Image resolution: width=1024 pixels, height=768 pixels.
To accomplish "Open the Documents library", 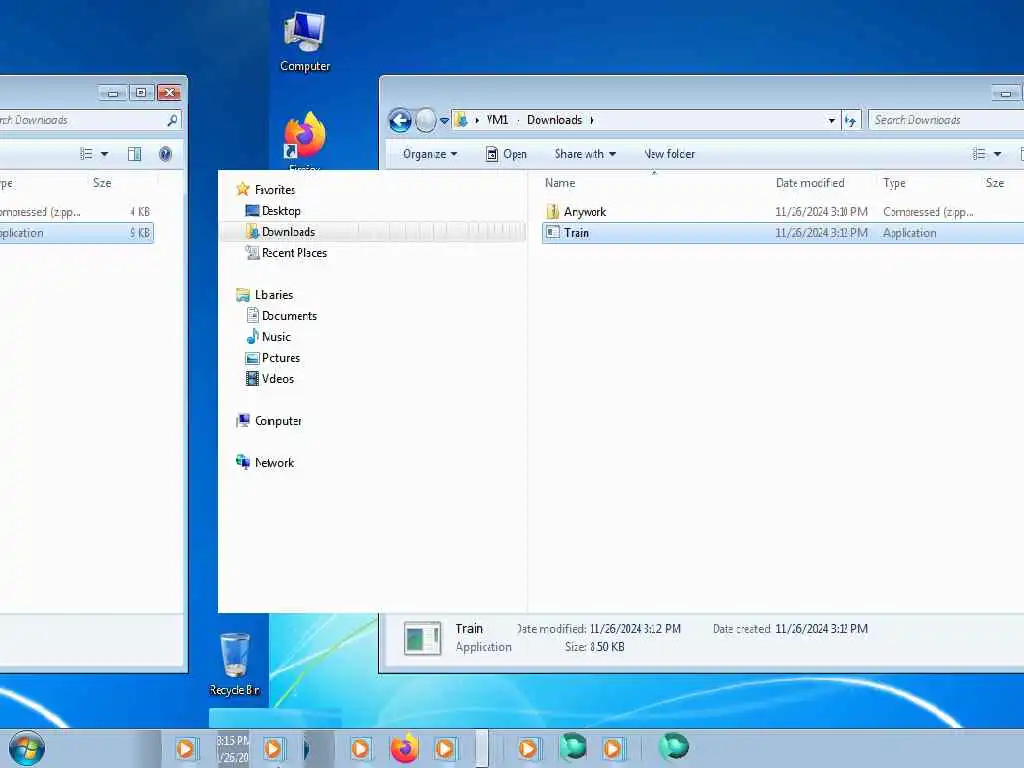I will (289, 316).
